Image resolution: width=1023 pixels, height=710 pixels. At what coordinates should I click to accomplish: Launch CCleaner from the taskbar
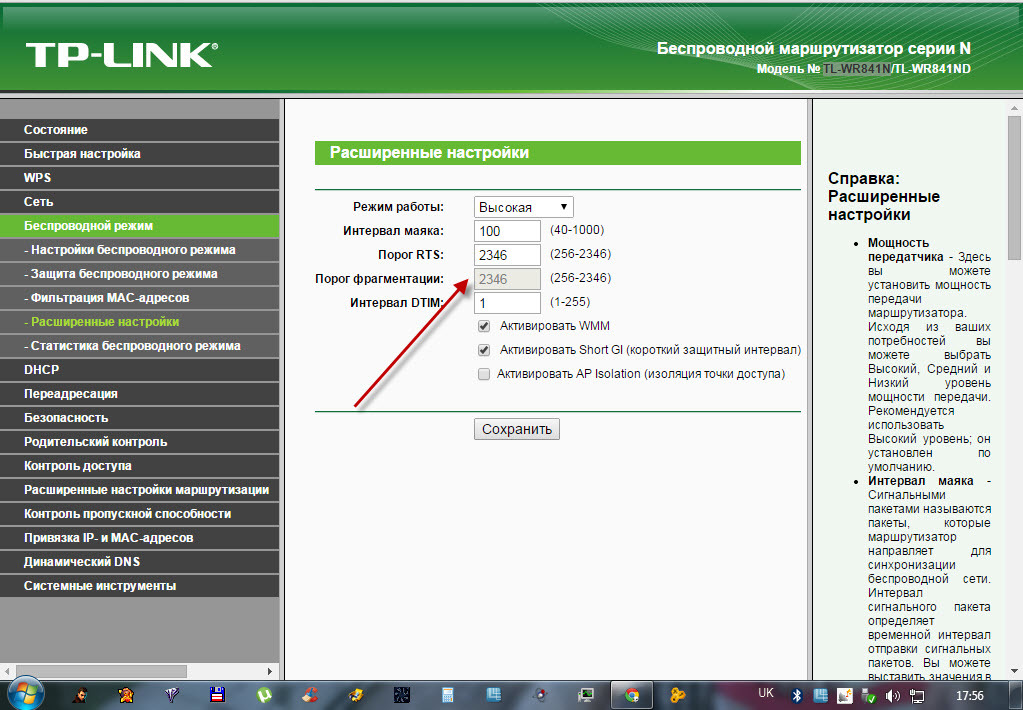(x=311, y=694)
